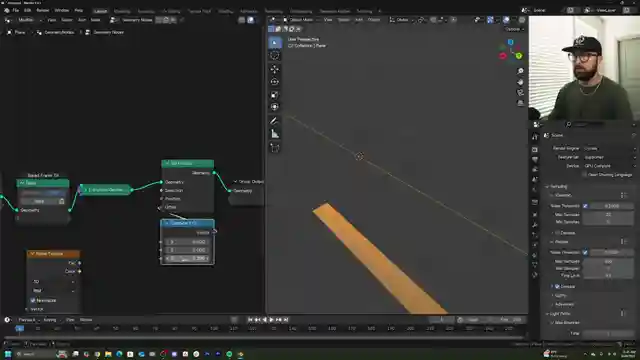Click the pan hand icon in viewport
640x360 pixels.
[x=520, y=82]
